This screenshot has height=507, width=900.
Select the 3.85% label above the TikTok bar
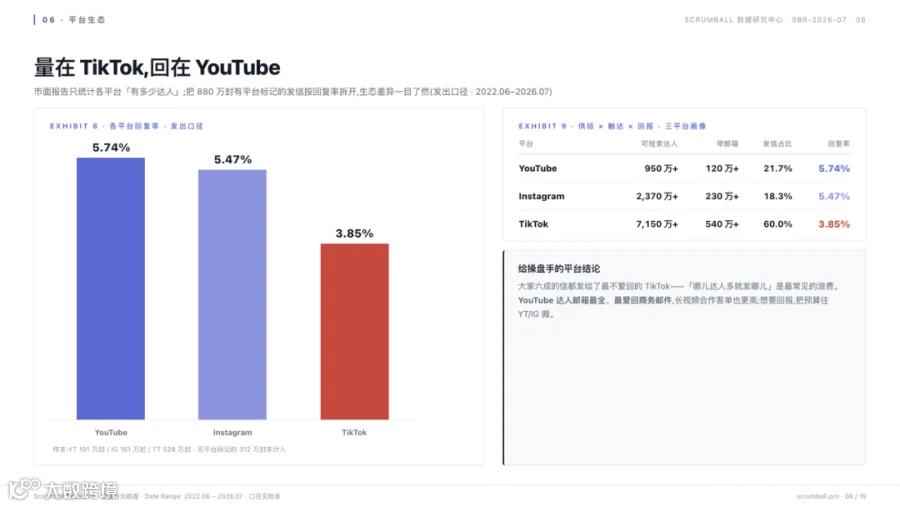click(x=355, y=234)
